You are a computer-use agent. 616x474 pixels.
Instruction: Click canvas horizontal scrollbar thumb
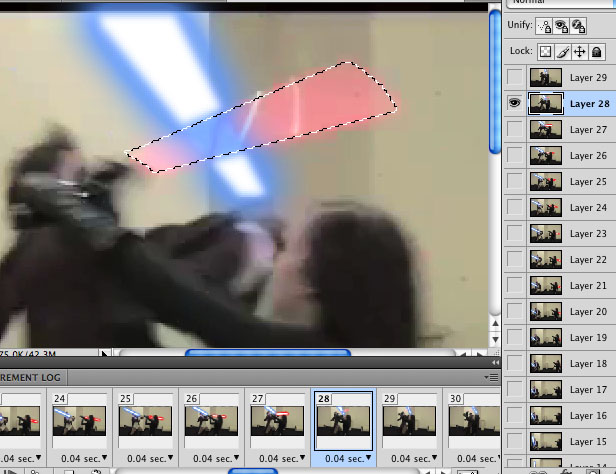coord(268,352)
